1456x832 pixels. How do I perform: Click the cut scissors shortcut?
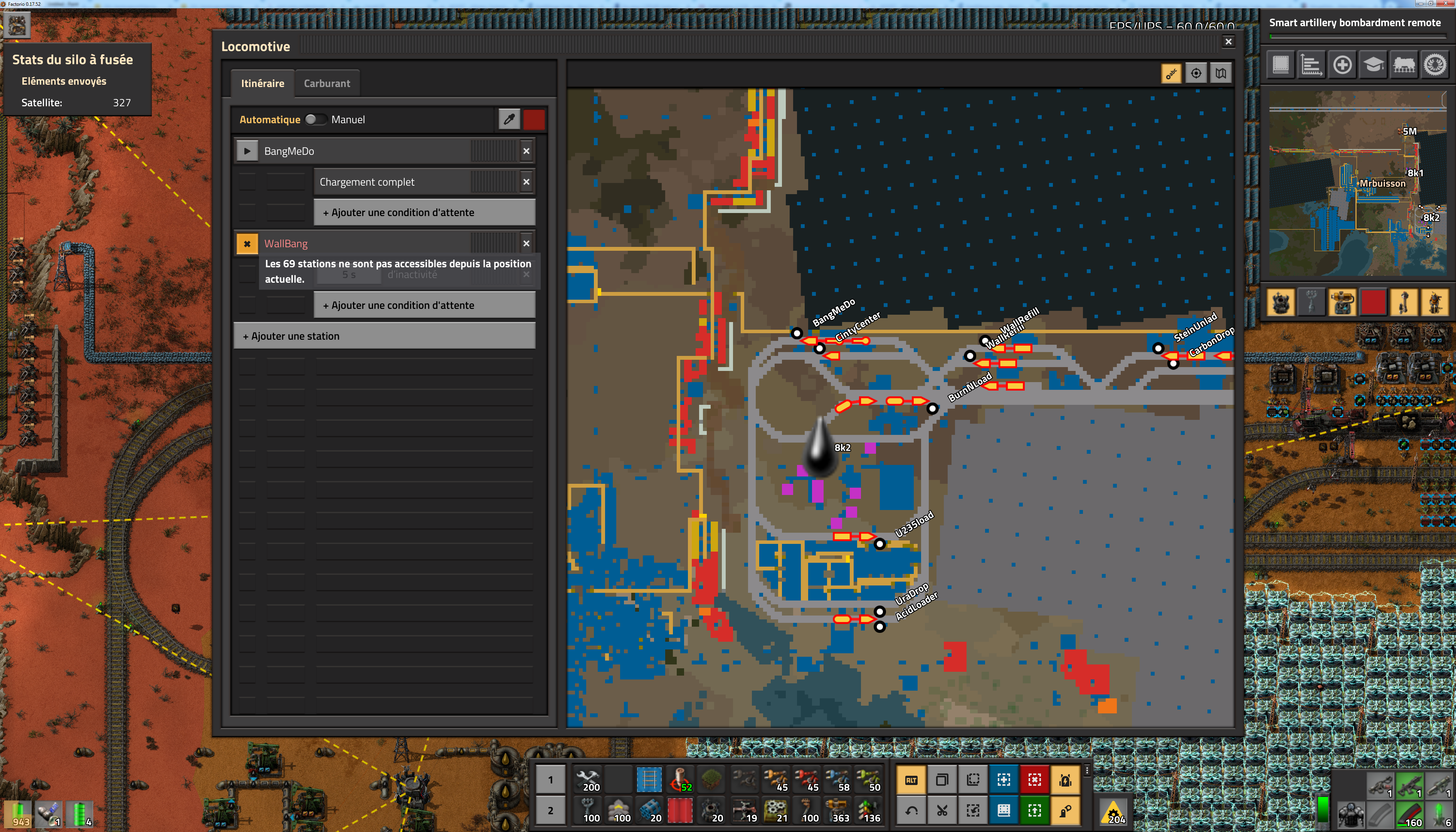tap(942, 810)
